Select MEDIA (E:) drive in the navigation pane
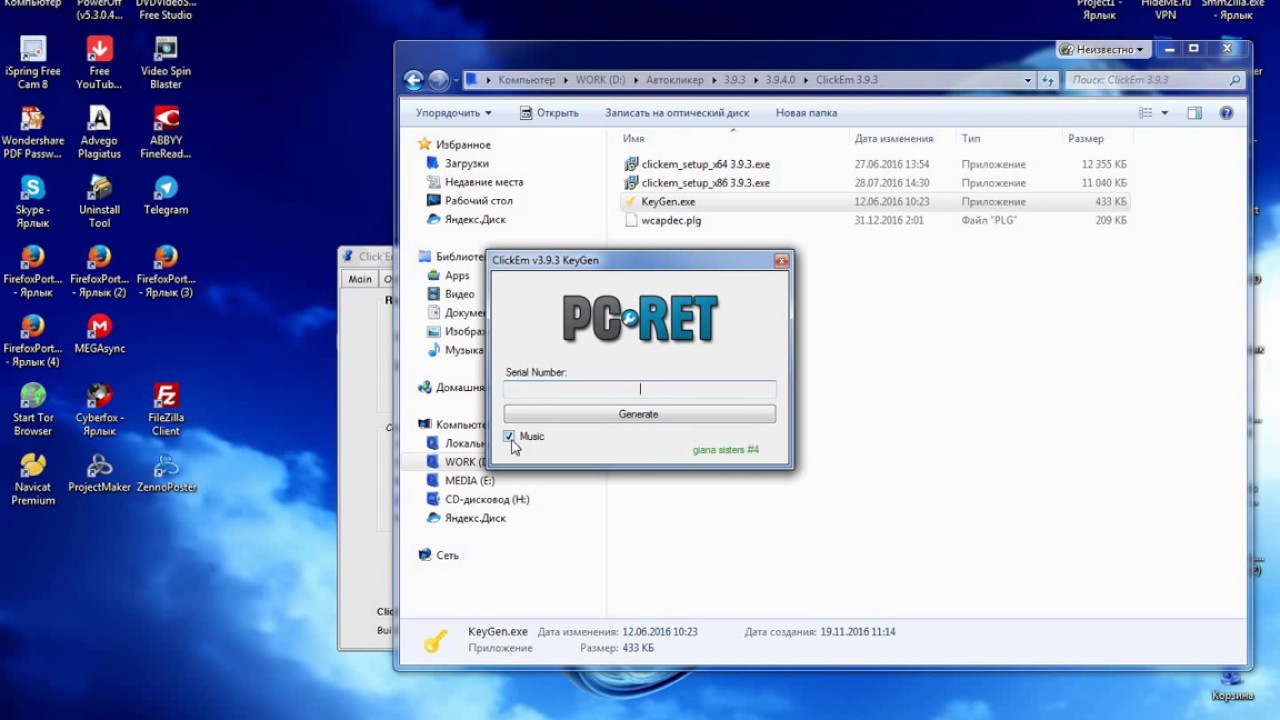 pos(468,481)
